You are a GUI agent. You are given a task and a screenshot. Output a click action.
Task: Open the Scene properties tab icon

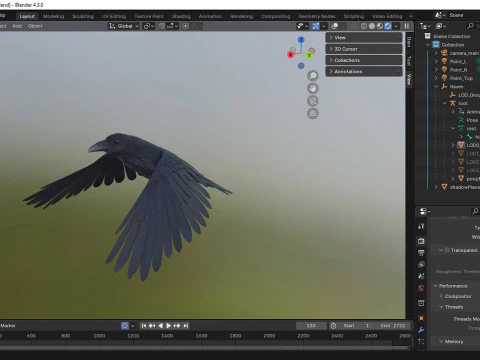point(421,276)
